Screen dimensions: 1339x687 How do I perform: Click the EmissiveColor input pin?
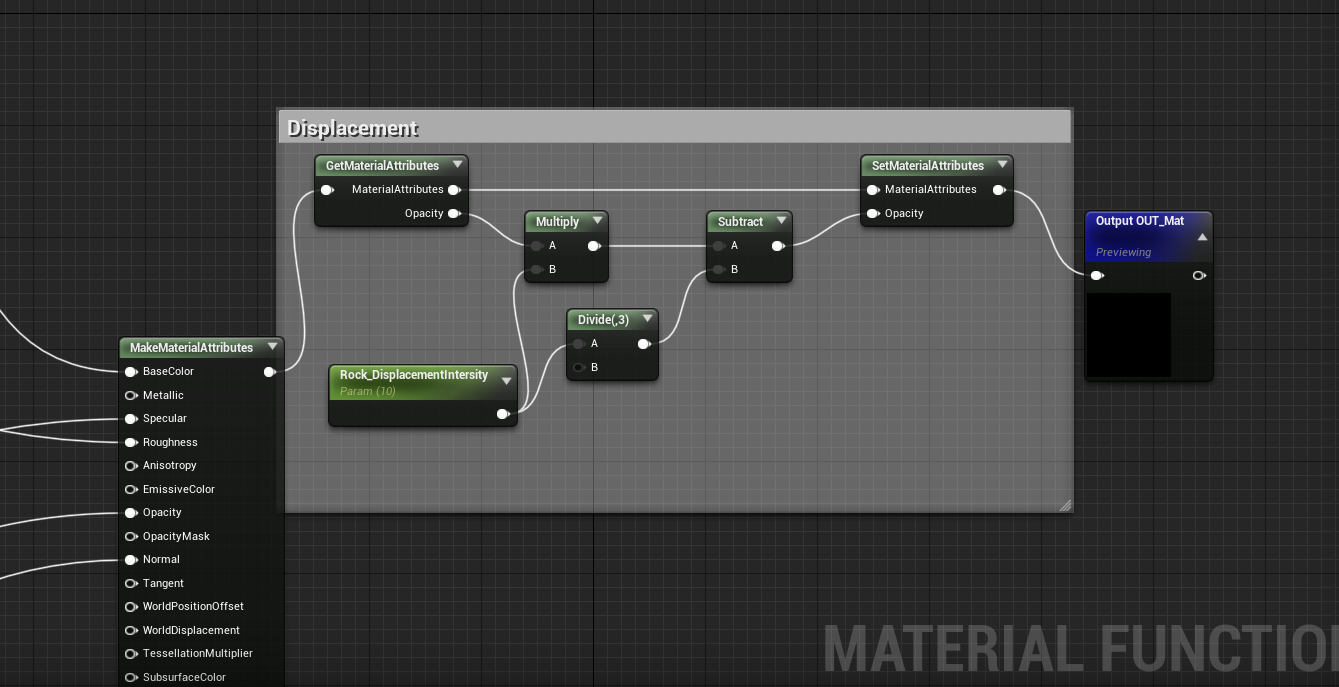(131, 489)
